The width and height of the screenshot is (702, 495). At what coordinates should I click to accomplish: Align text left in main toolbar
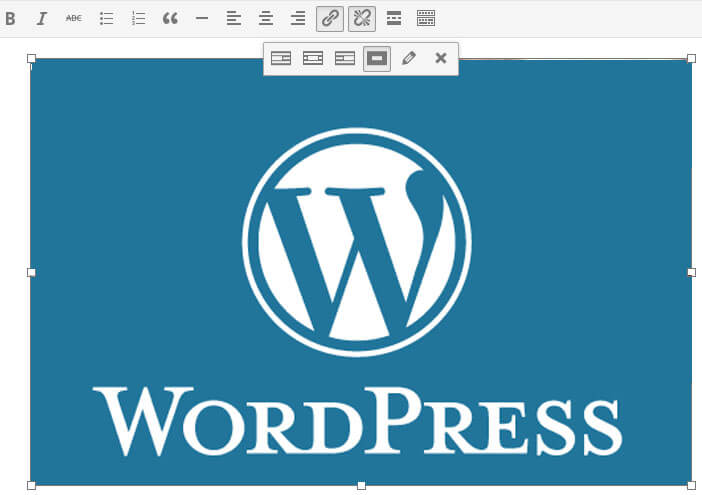[x=234, y=18]
